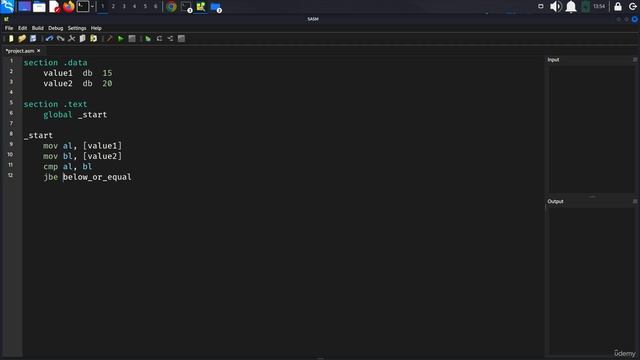The image size is (640, 360).
Task: Switch to workspace 6
Action: [156, 7]
